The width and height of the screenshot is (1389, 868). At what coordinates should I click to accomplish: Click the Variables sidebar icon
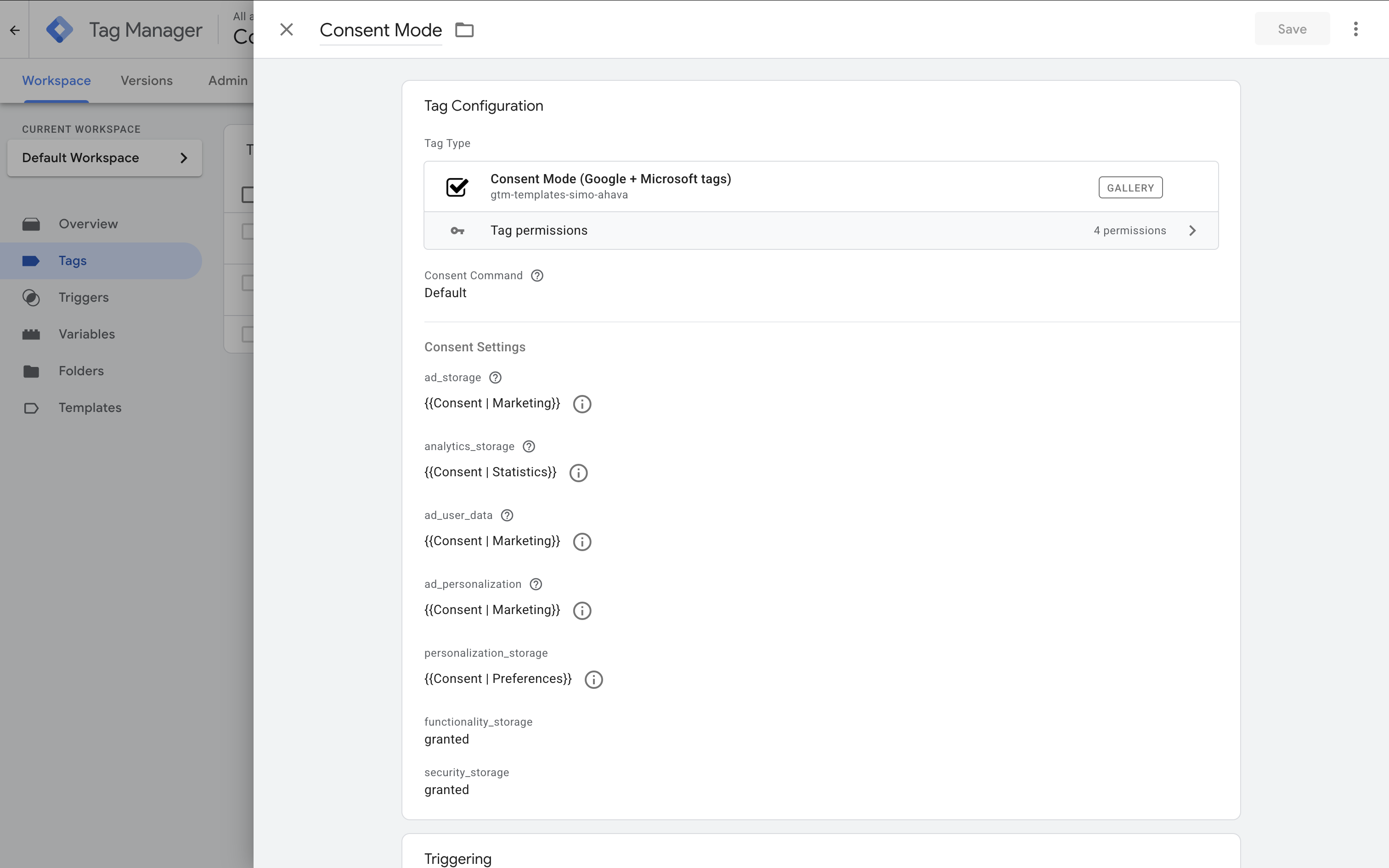(31, 334)
